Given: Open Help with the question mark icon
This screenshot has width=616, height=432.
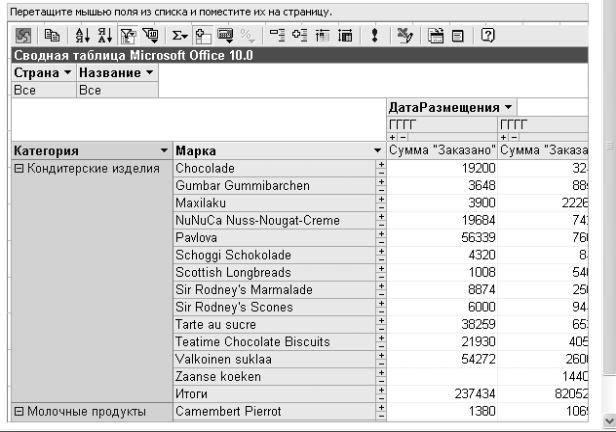Looking at the screenshot, I should (487, 36).
